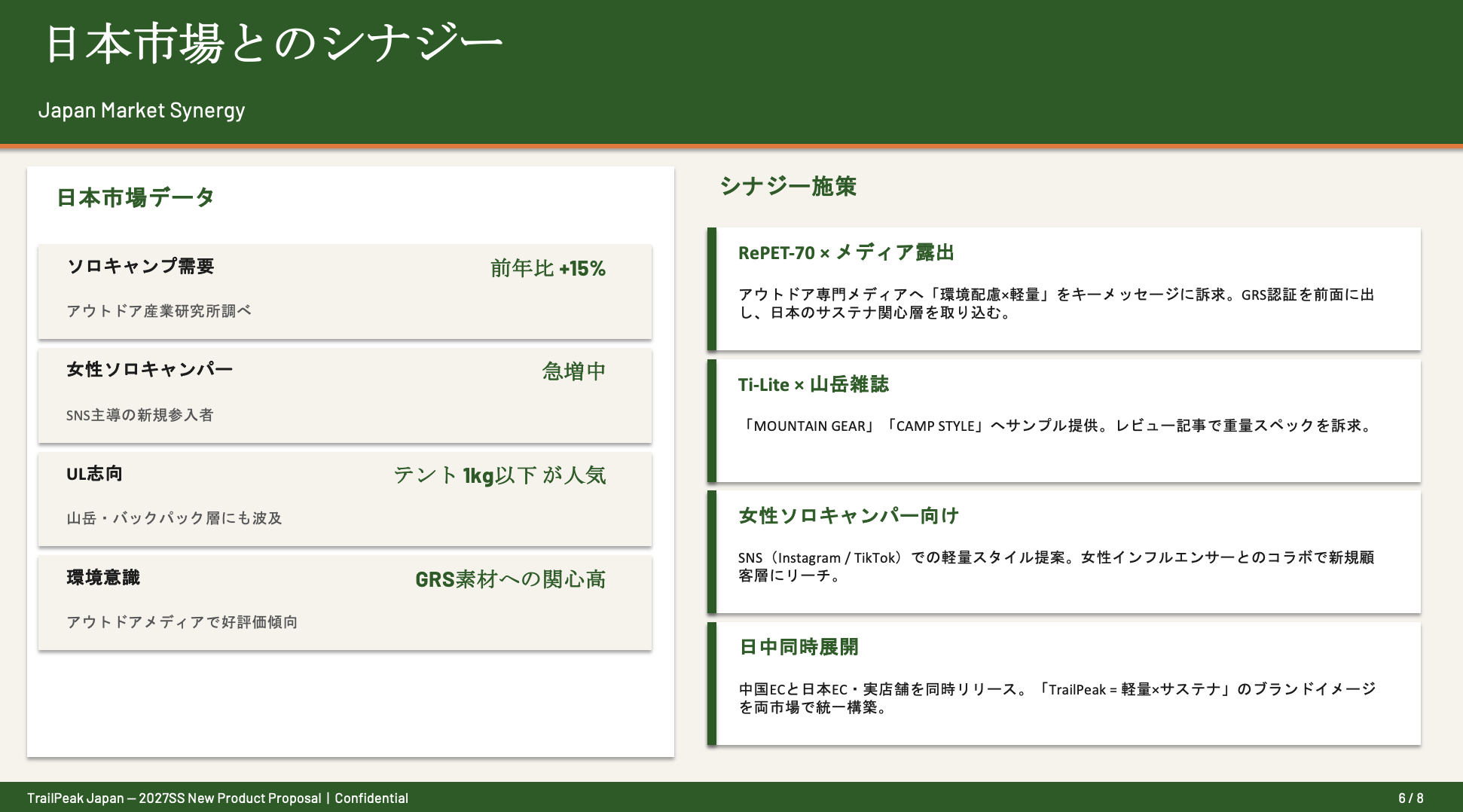
Task: Click the 前年比 +15% value
Action: [x=548, y=268]
